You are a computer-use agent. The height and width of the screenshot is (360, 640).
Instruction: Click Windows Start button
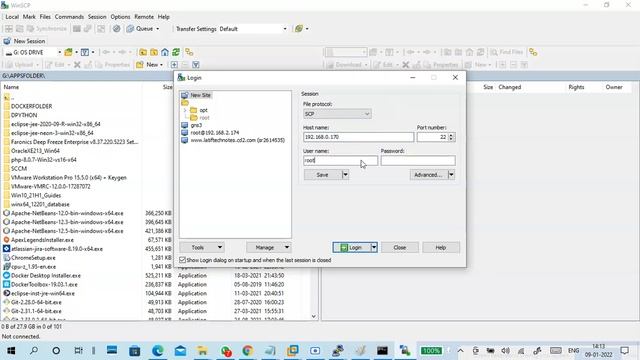11,351
